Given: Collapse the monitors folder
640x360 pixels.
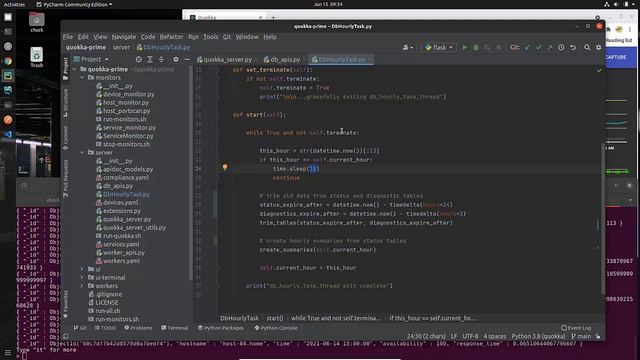Looking at the screenshot, I should click(x=82, y=78).
